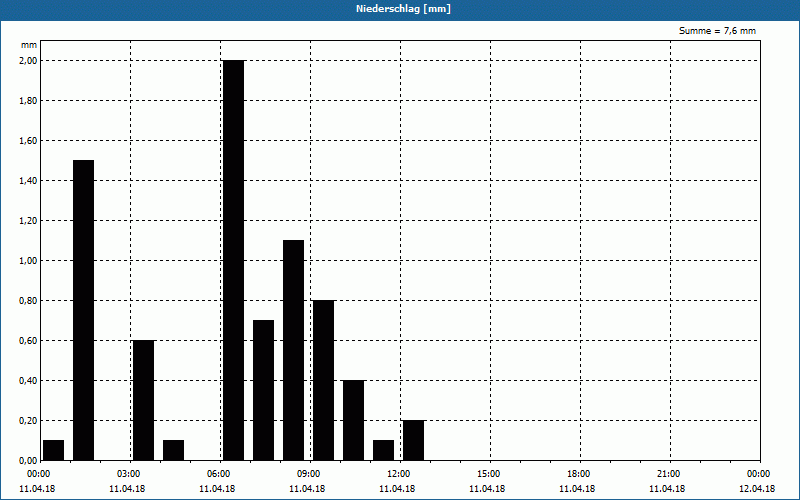
Task: Click the 'Niederschlag [mm]' chart title
Action: (403, 9)
